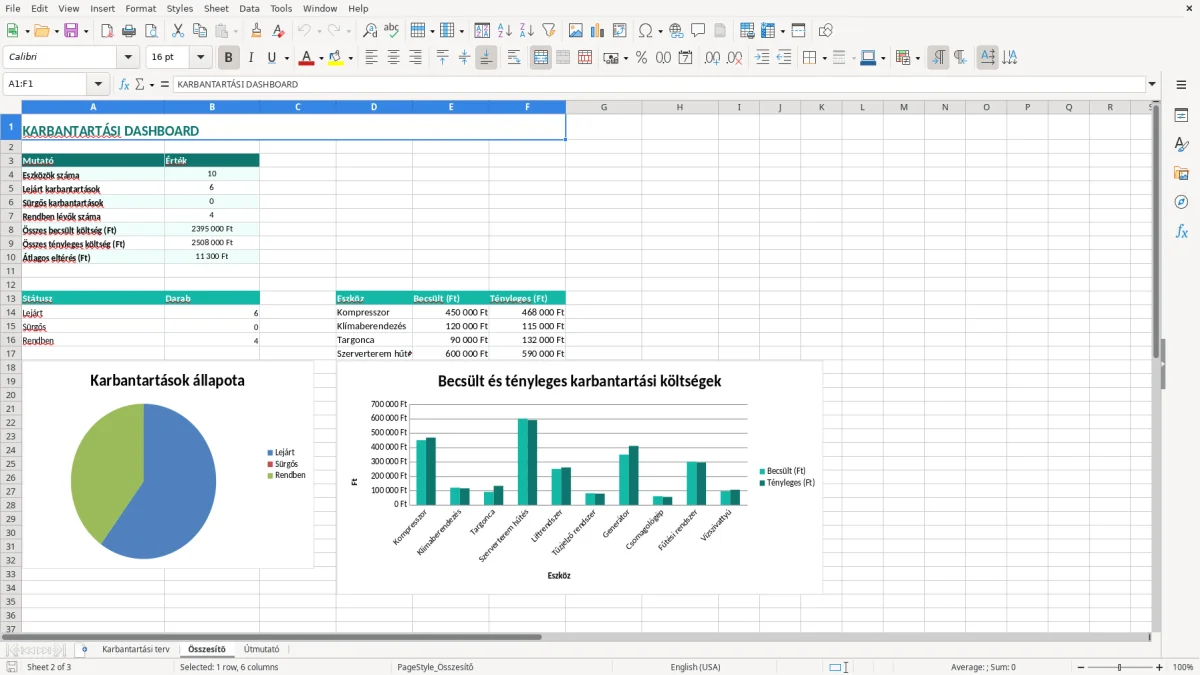The height and width of the screenshot is (675, 1200).
Task: Click the Sort Ascending icon
Action: [504, 31]
